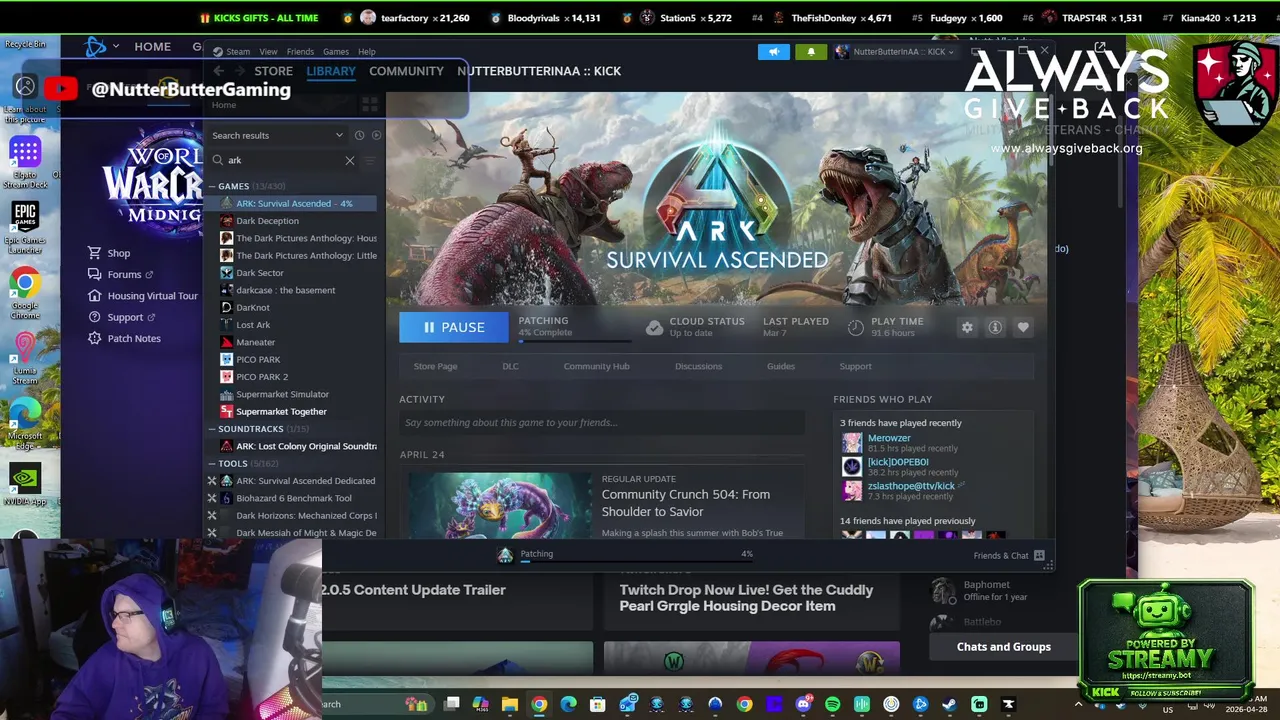Open the Help menu in Steam
This screenshot has width=1280, height=720.
coord(367,51)
